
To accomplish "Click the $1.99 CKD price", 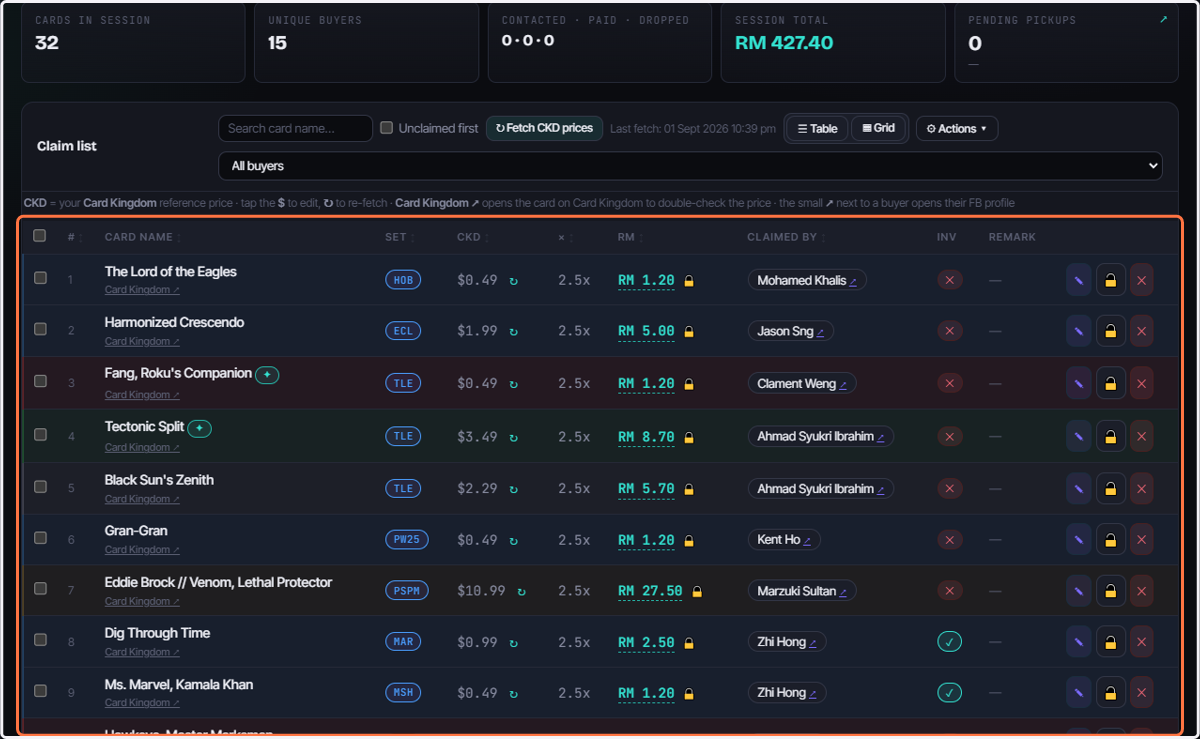I will click(x=477, y=331).
